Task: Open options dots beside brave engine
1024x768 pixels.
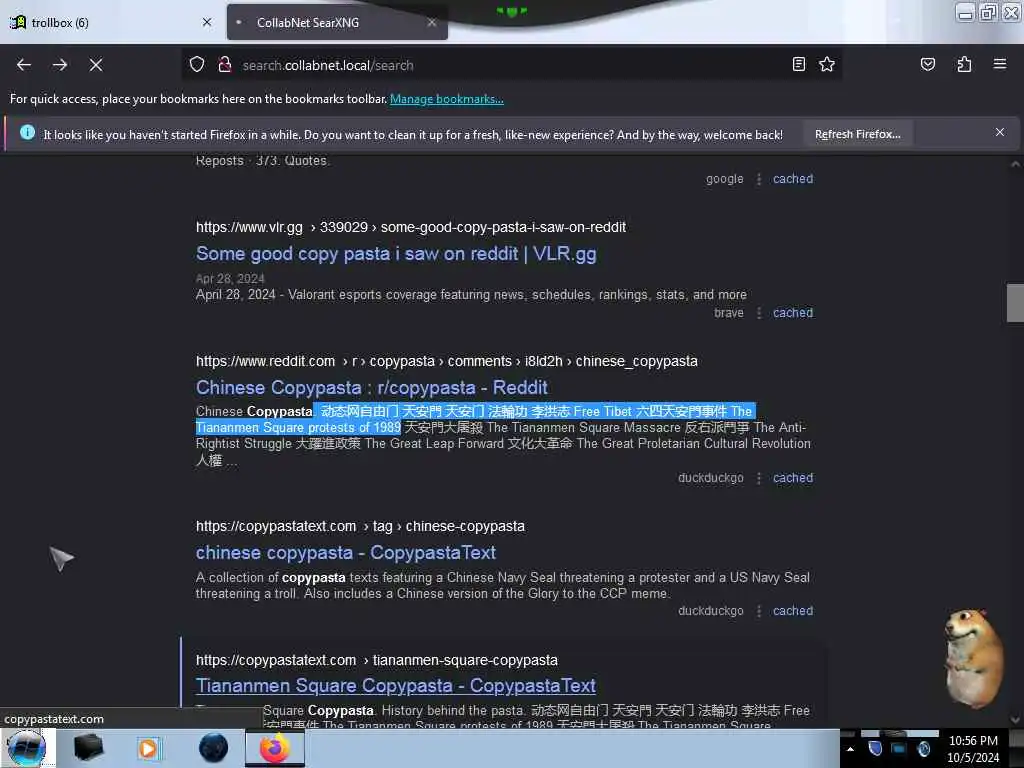Action: pos(758,313)
